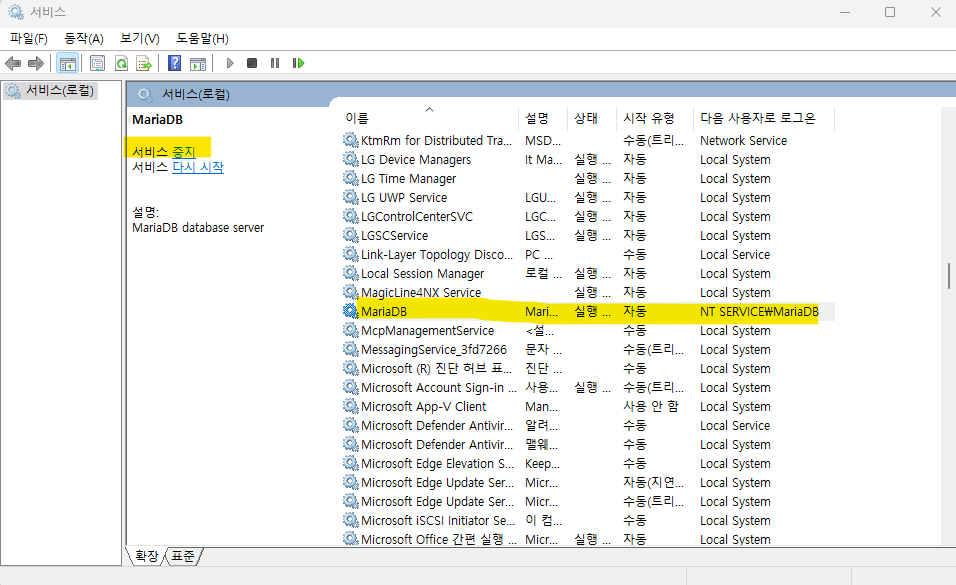Select Microsoft Edge Elevation S... service
The image size is (956, 585).
pos(437,463)
